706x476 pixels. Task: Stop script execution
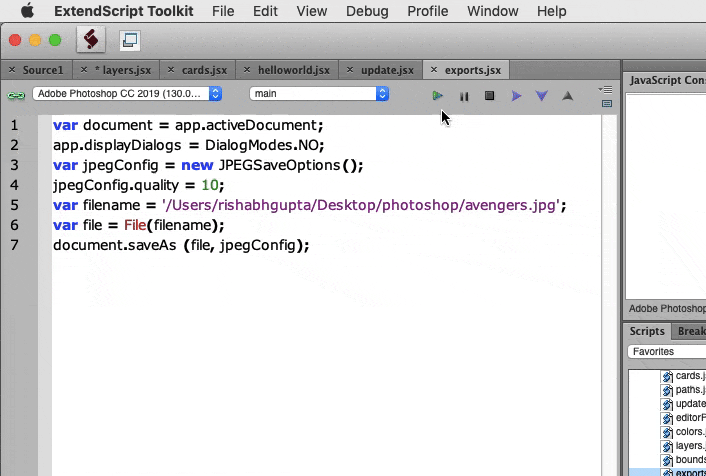point(489,95)
